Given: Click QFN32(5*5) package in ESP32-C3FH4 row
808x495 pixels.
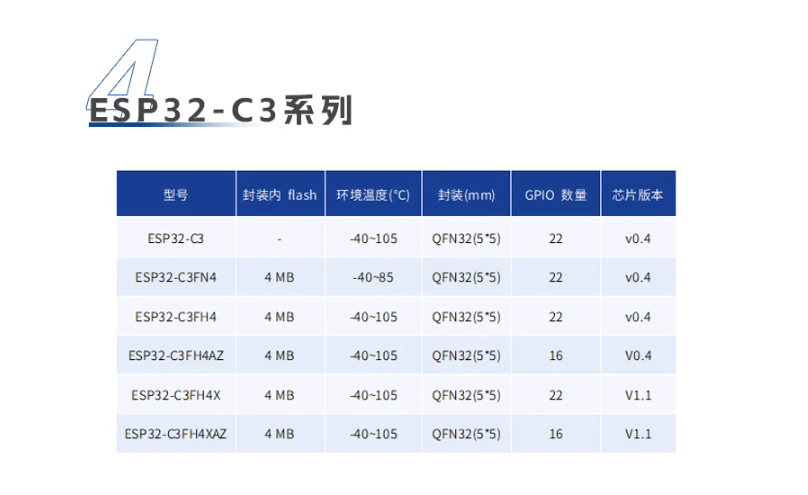Looking at the screenshot, I should (x=466, y=317).
